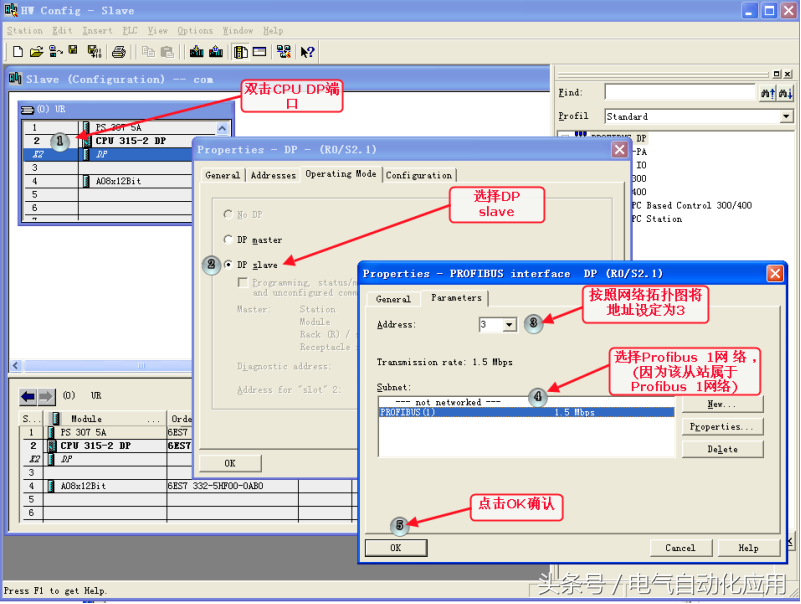The width and height of the screenshot is (801, 604).
Task: Switch to the General tab in PROFIBUS interface
Action: tap(393, 298)
